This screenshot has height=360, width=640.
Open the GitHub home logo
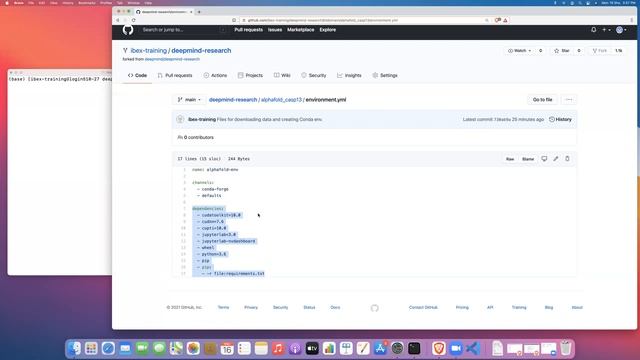click(128, 30)
